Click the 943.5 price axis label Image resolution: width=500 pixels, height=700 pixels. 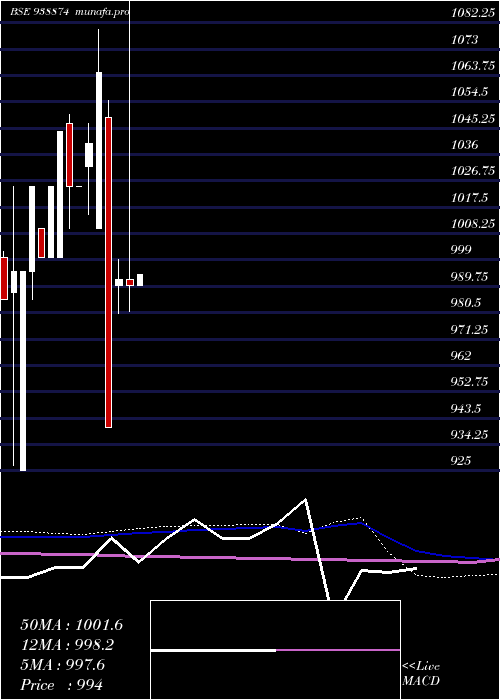466,408
